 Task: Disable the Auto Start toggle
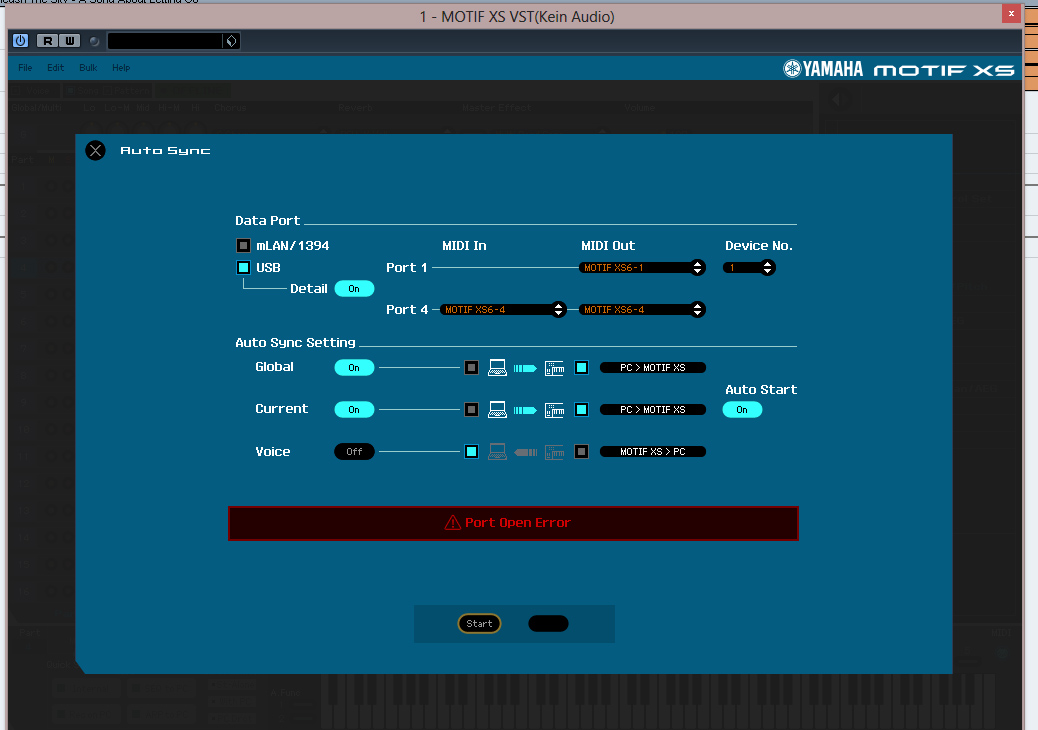point(742,410)
